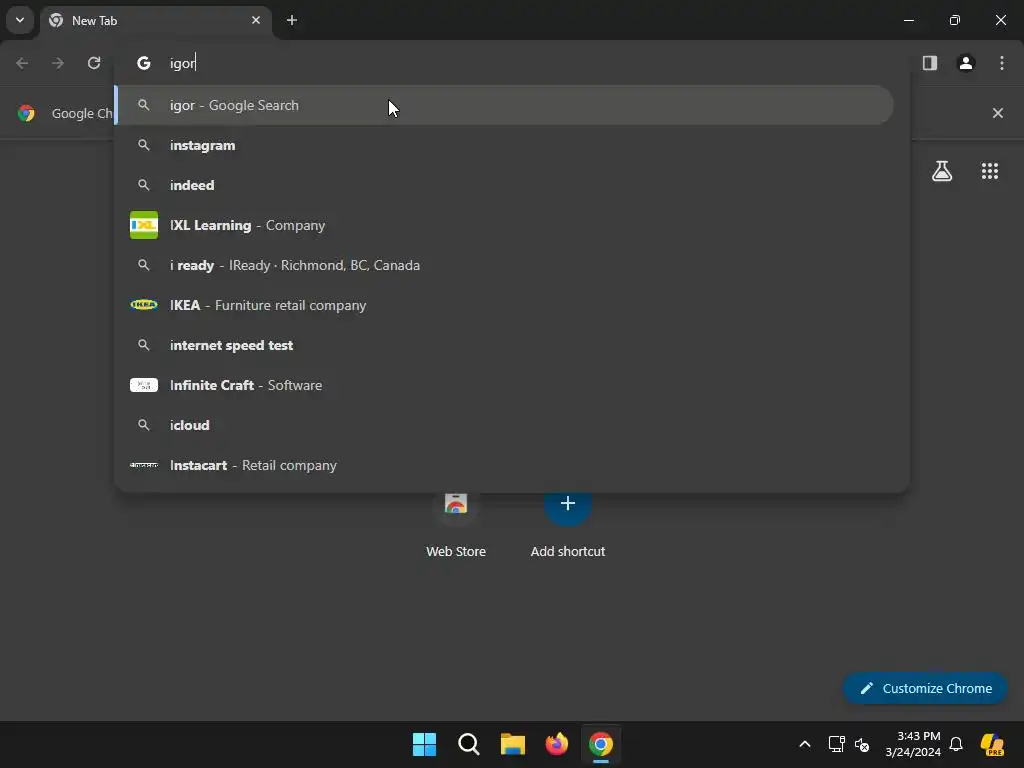This screenshot has width=1024, height=768.
Task: Open the Google apps grid
Action: pos(990,171)
